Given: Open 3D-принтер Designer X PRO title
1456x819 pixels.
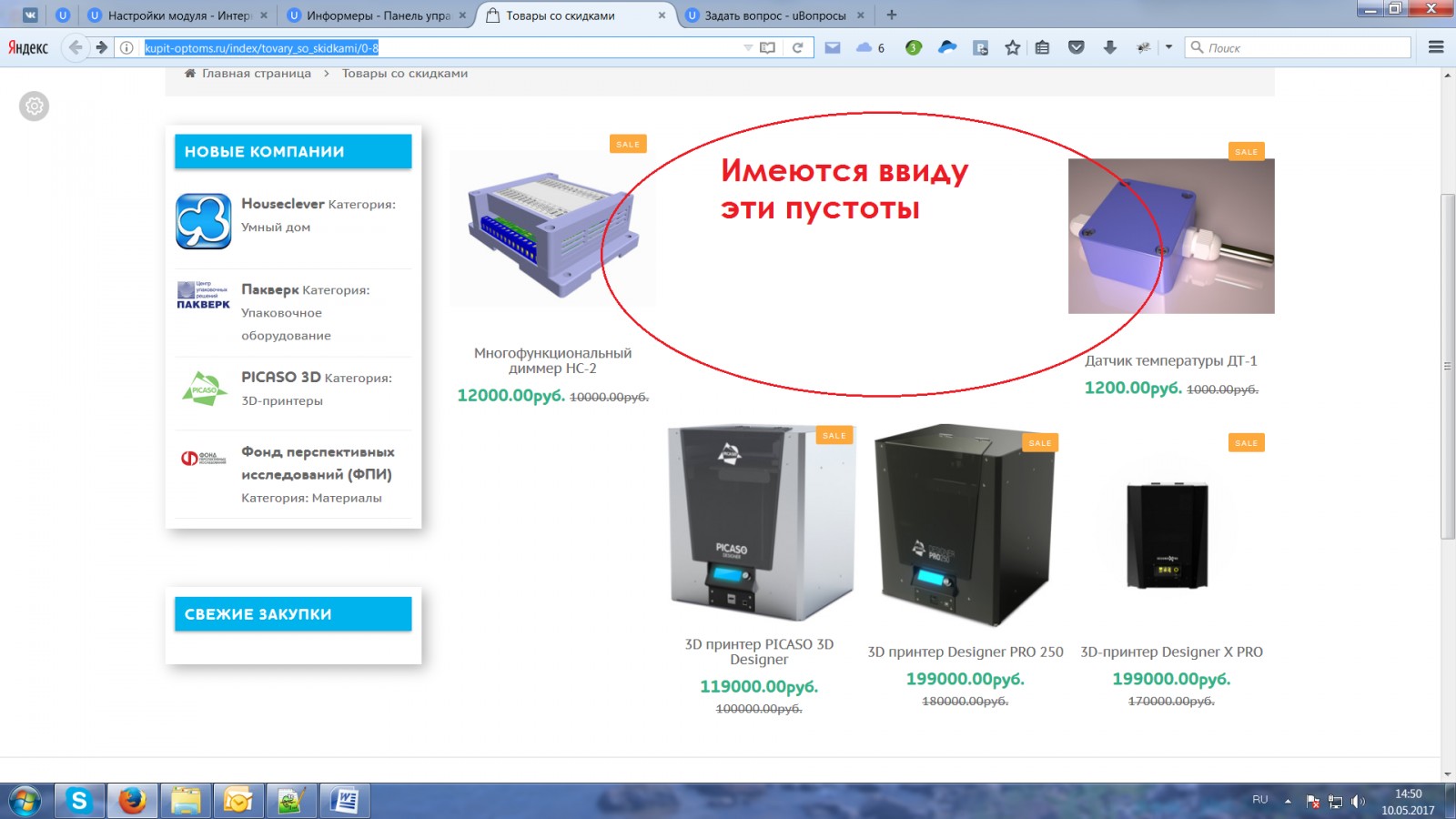Looking at the screenshot, I should pos(1171,652).
